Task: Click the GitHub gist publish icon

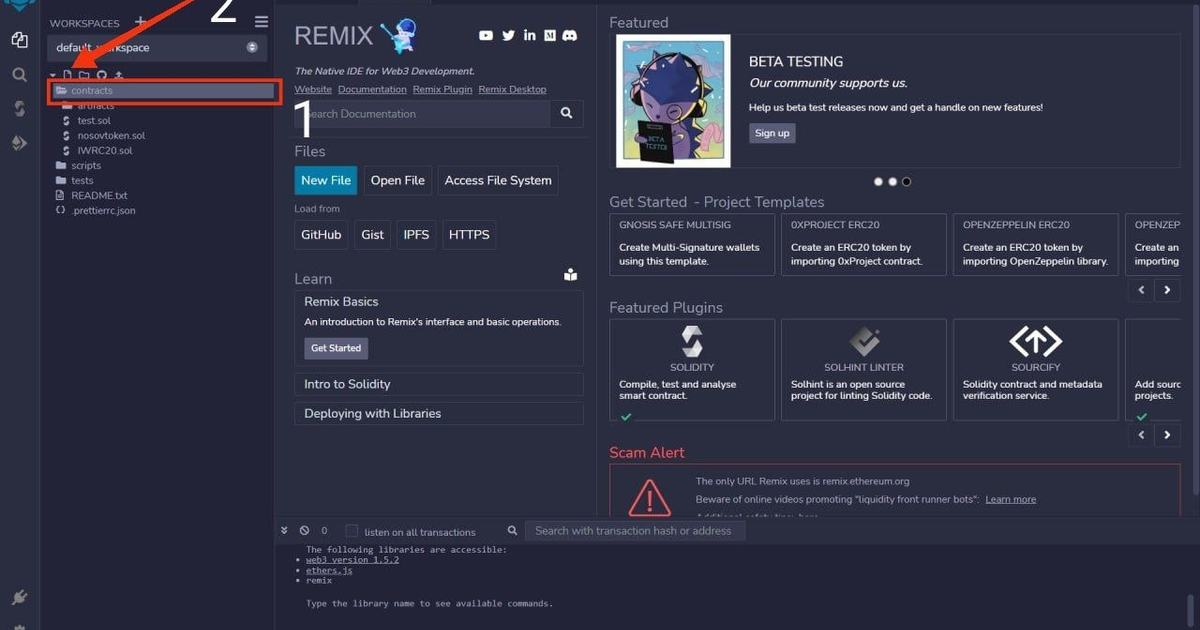Action: click(x=101, y=75)
